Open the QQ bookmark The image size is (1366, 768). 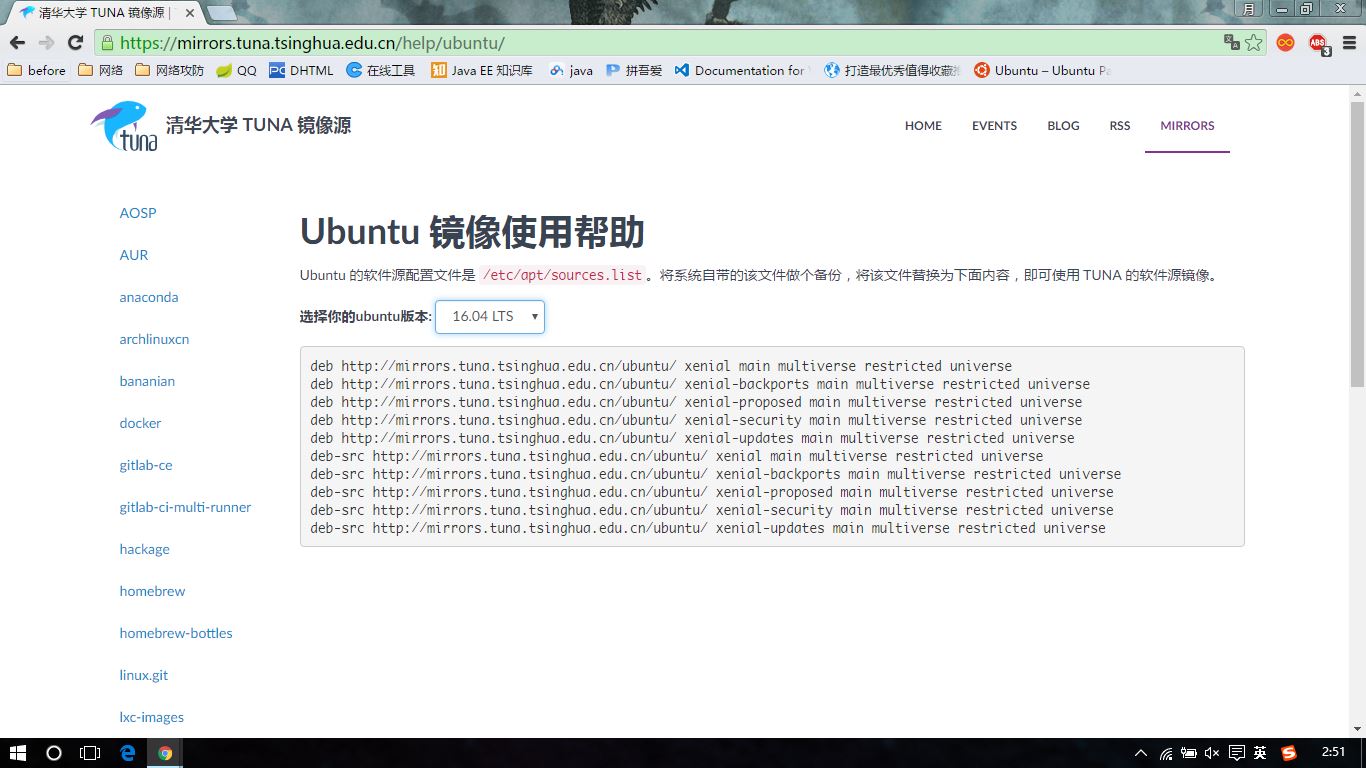(x=237, y=70)
